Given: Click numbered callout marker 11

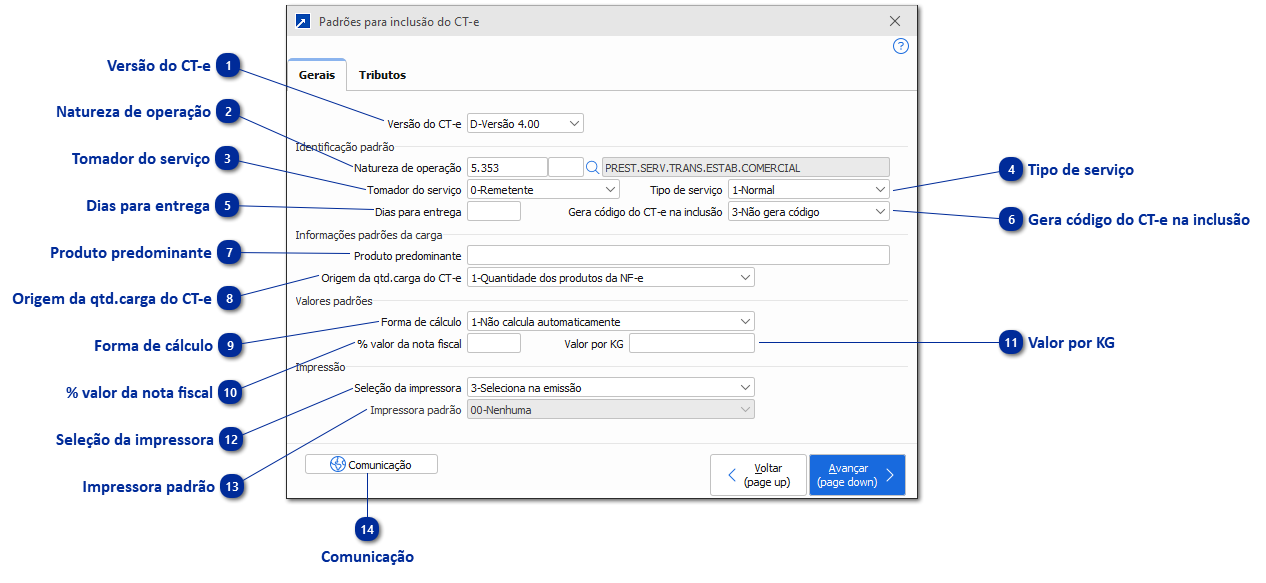Looking at the screenshot, I should pyautogui.click(x=1011, y=343).
